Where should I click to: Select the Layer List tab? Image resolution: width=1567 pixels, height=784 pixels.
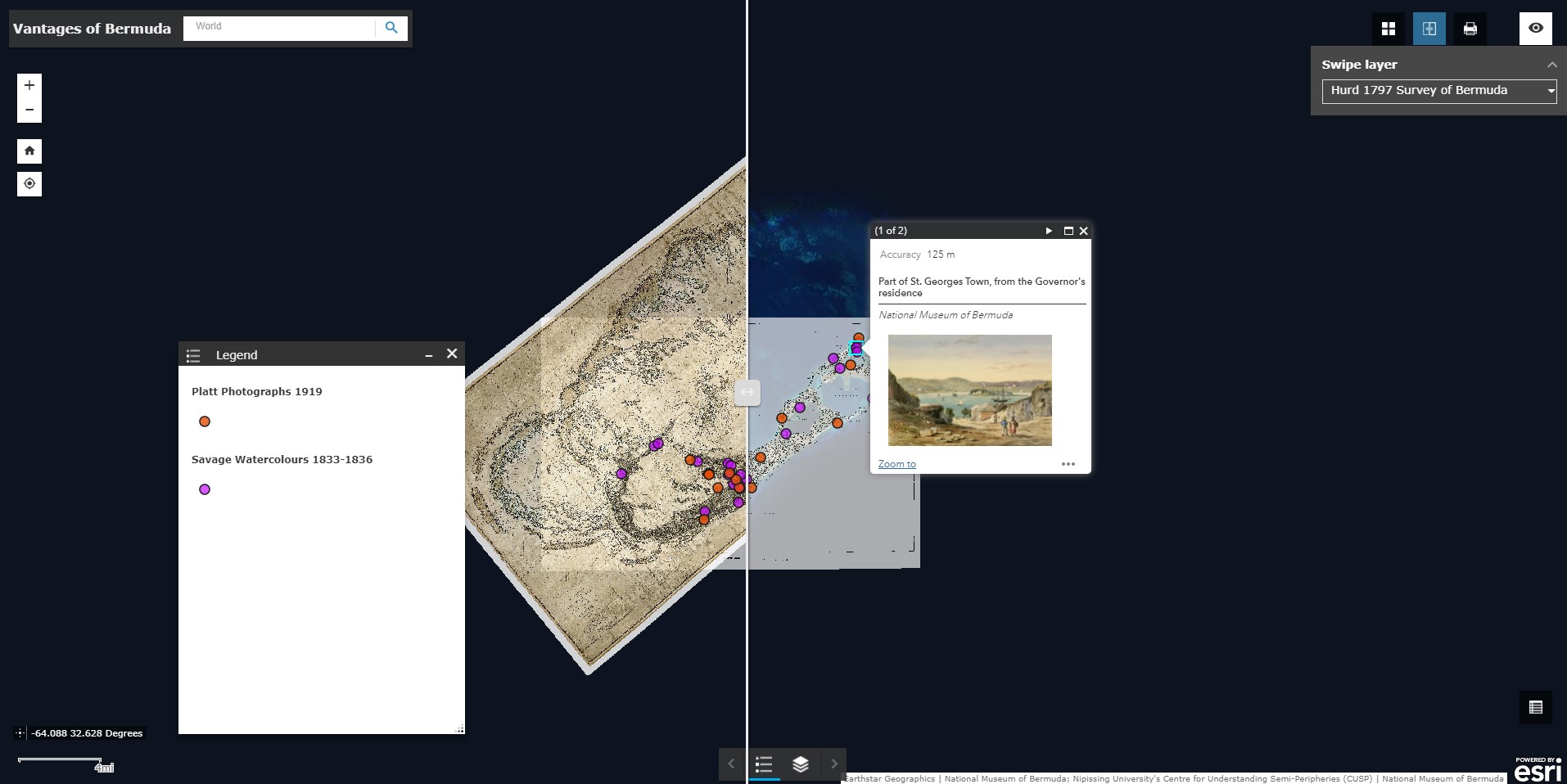tap(801, 764)
